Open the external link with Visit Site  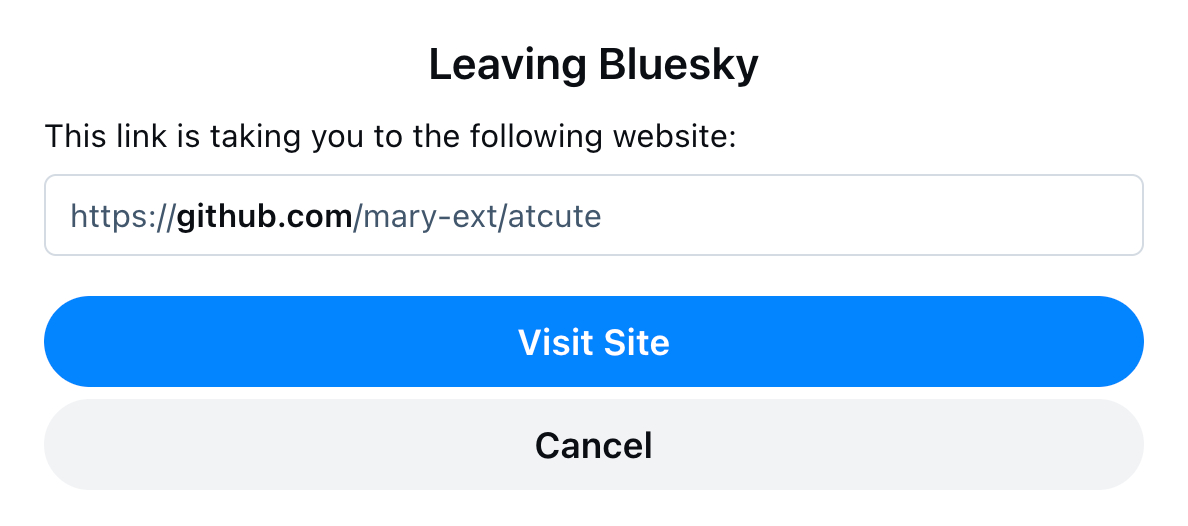pyautogui.click(x=593, y=342)
